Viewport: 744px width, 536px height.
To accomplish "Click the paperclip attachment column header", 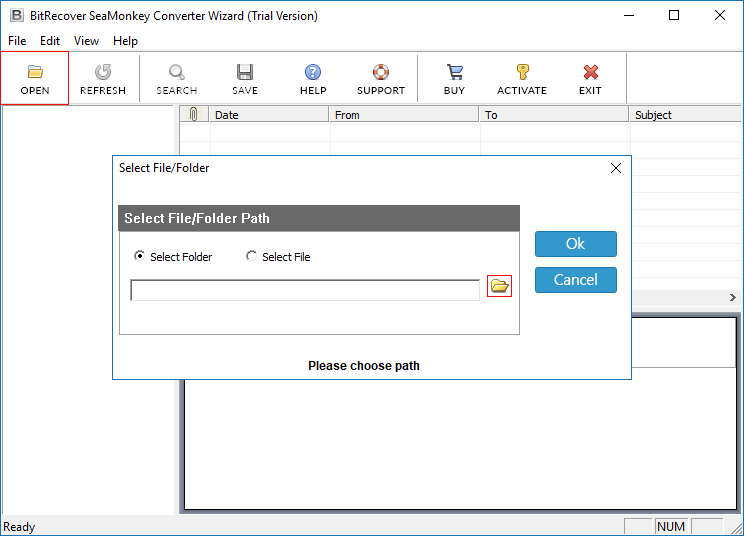I will (x=194, y=114).
